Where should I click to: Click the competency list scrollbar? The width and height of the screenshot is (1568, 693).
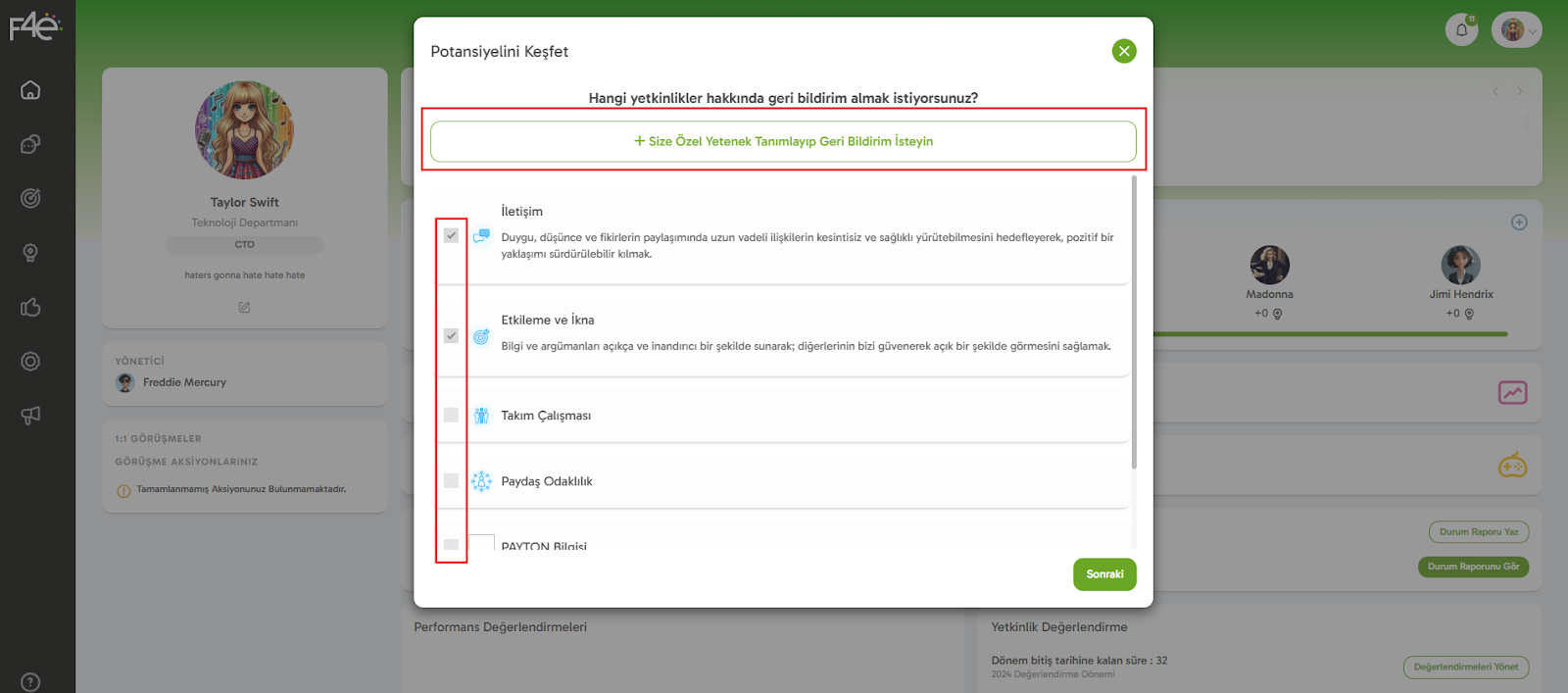pos(1134,323)
